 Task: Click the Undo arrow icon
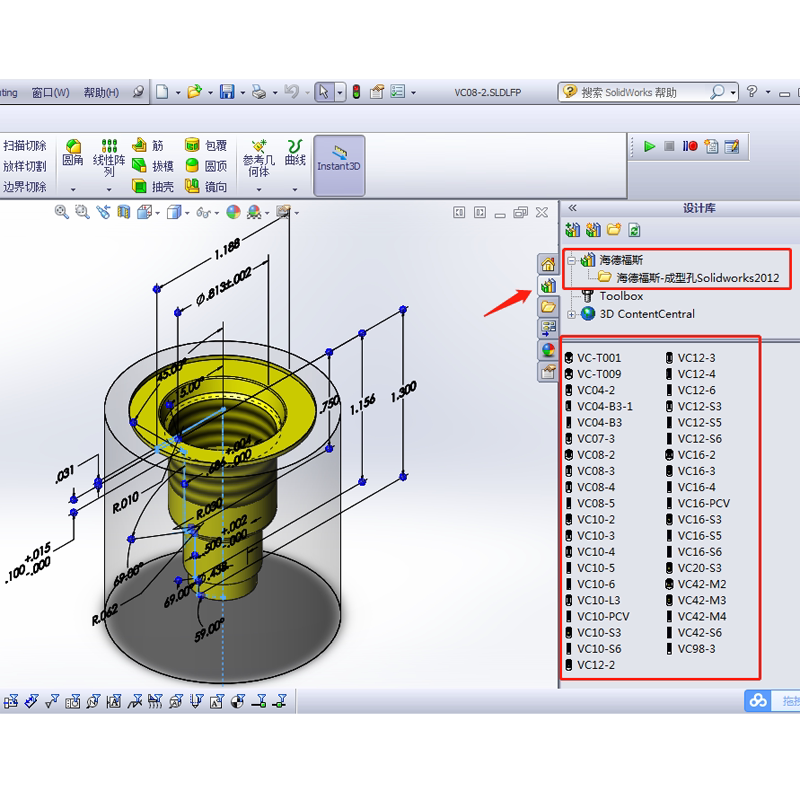[x=291, y=92]
